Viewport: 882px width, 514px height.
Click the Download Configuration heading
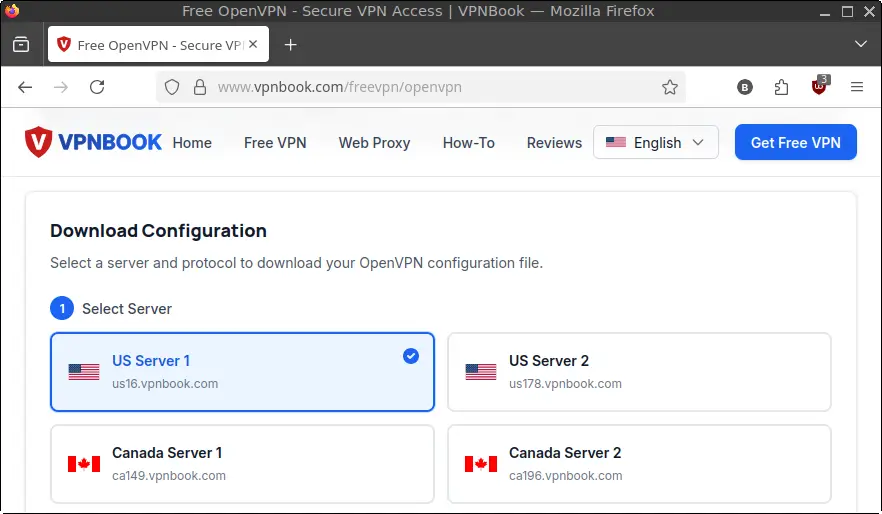click(x=158, y=231)
